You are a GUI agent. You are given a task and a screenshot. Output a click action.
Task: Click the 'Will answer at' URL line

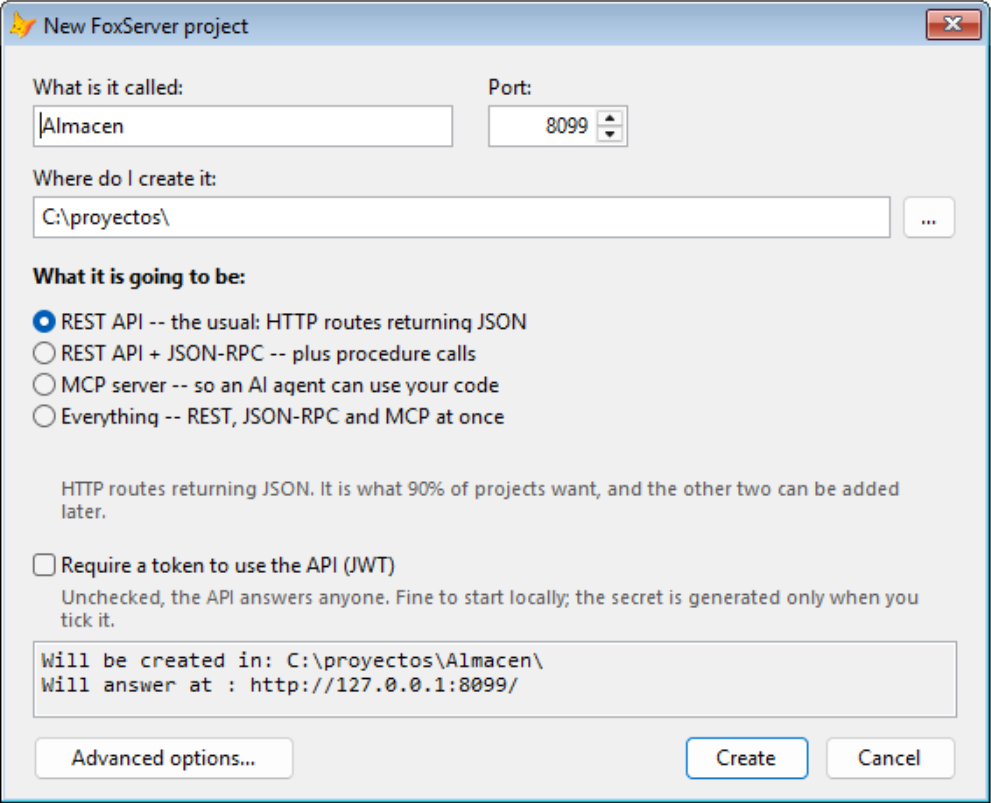(x=280, y=685)
